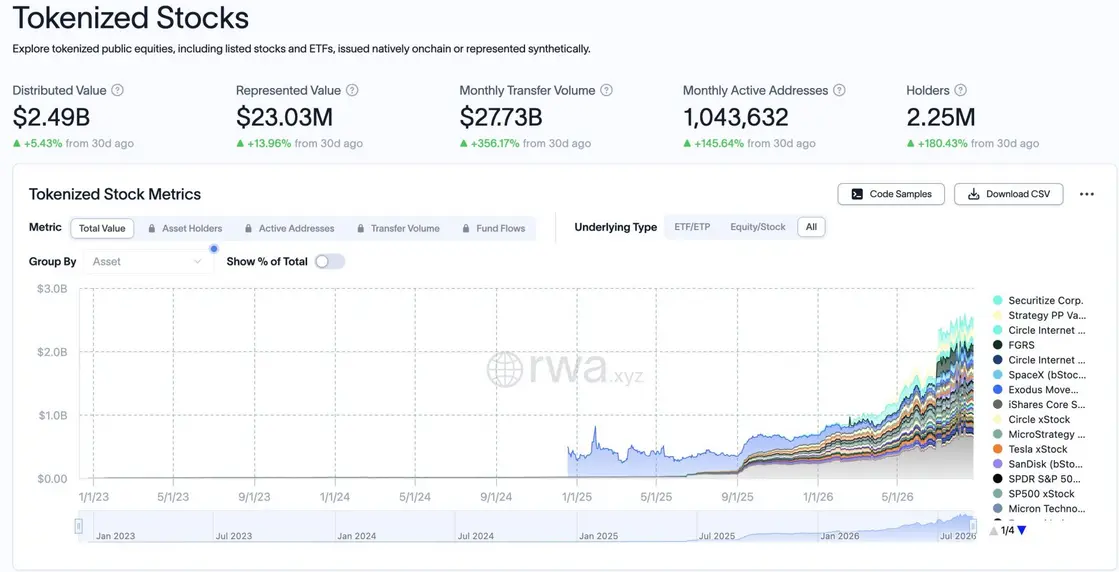Click the lock icon beside Transfer Volume
Viewport: 1119px width, 572px height.
pos(360,229)
